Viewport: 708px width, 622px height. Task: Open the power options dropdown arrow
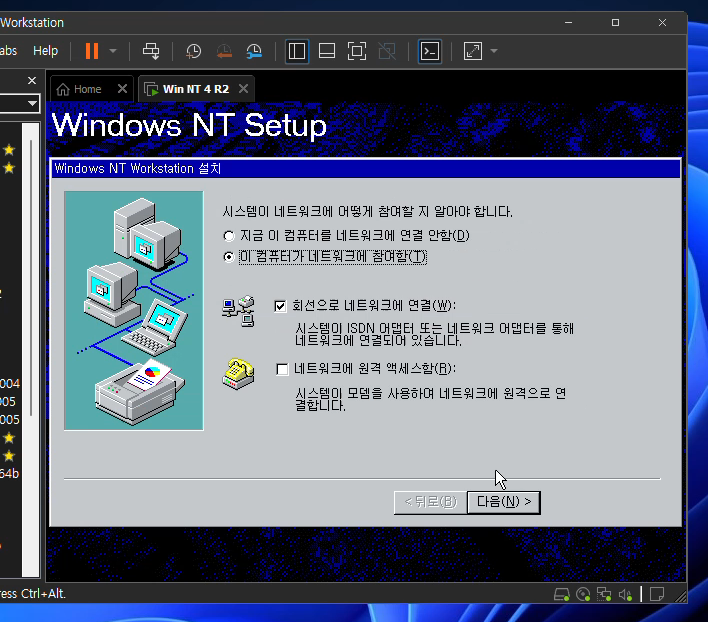click(113, 51)
